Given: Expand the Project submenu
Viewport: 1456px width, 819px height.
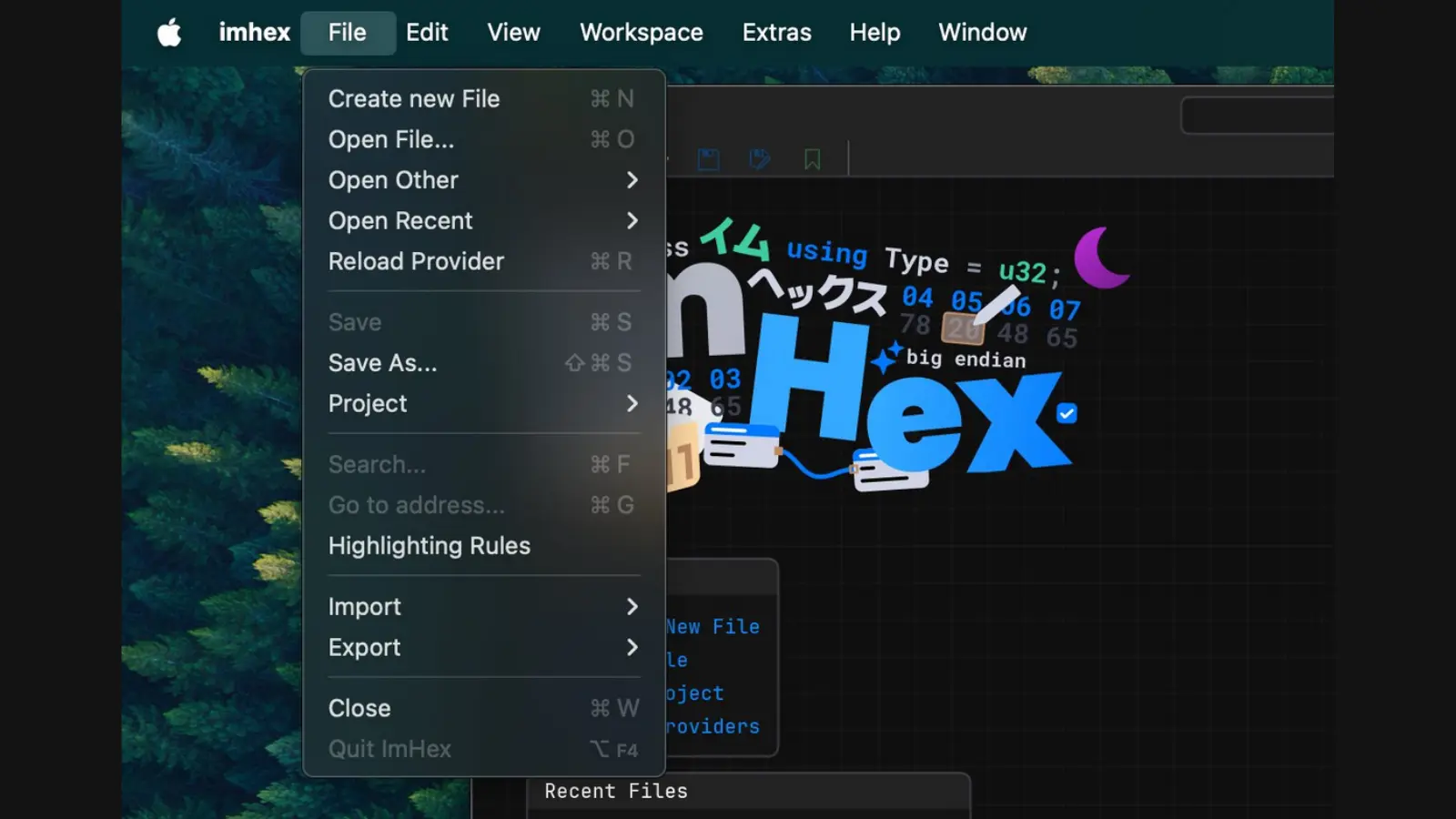Looking at the screenshot, I should 483,403.
